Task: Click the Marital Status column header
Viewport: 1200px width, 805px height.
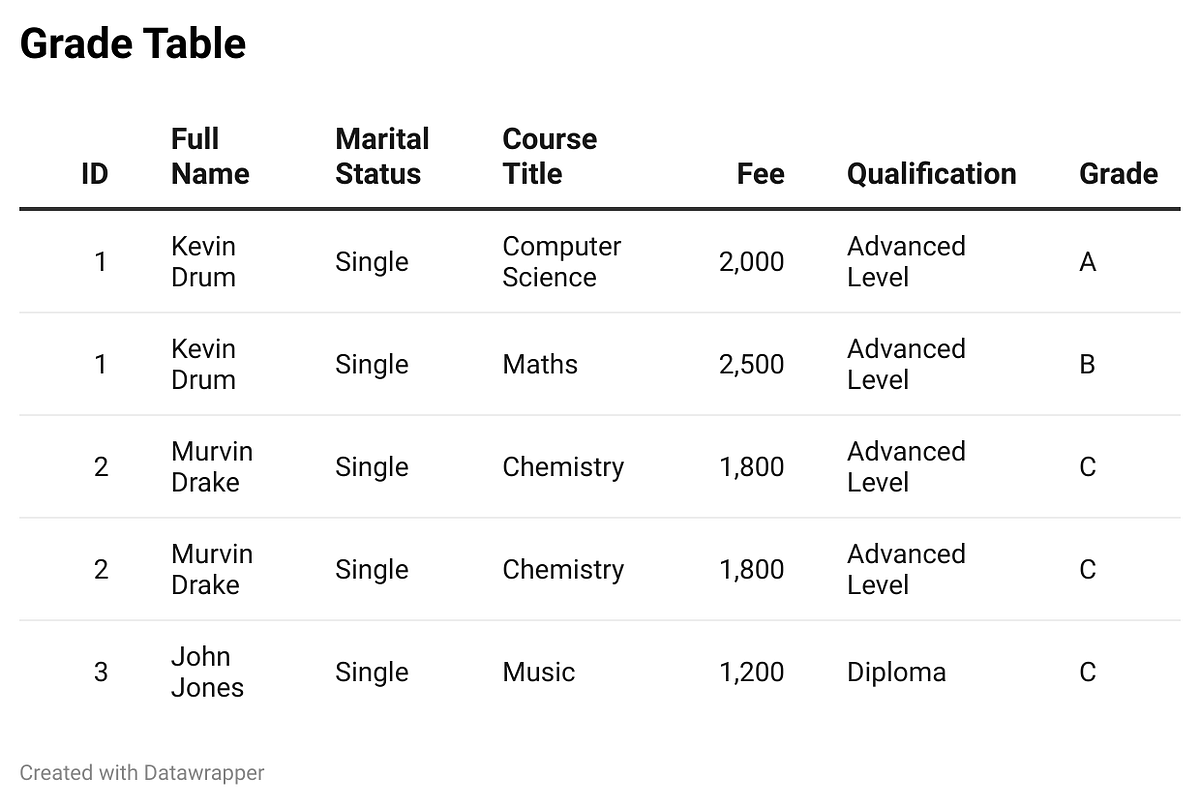Action: 382,156
